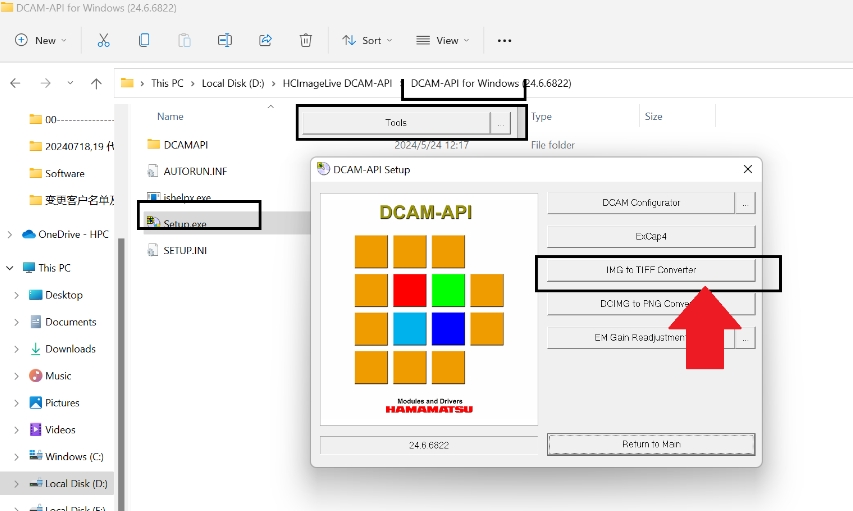Click the DCAM Configurator button

click(641, 203)
